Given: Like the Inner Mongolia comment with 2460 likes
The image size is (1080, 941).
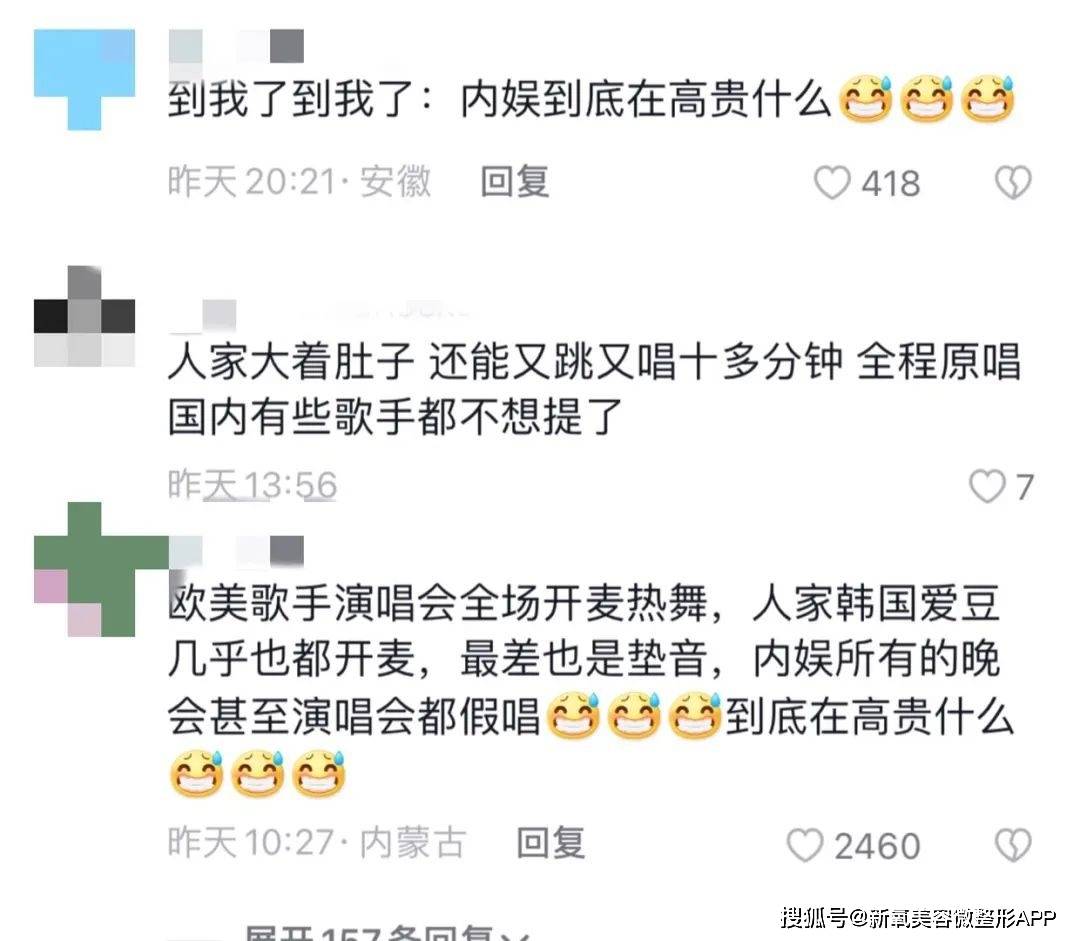Looking at the screenshot, I should click(804, 845).
